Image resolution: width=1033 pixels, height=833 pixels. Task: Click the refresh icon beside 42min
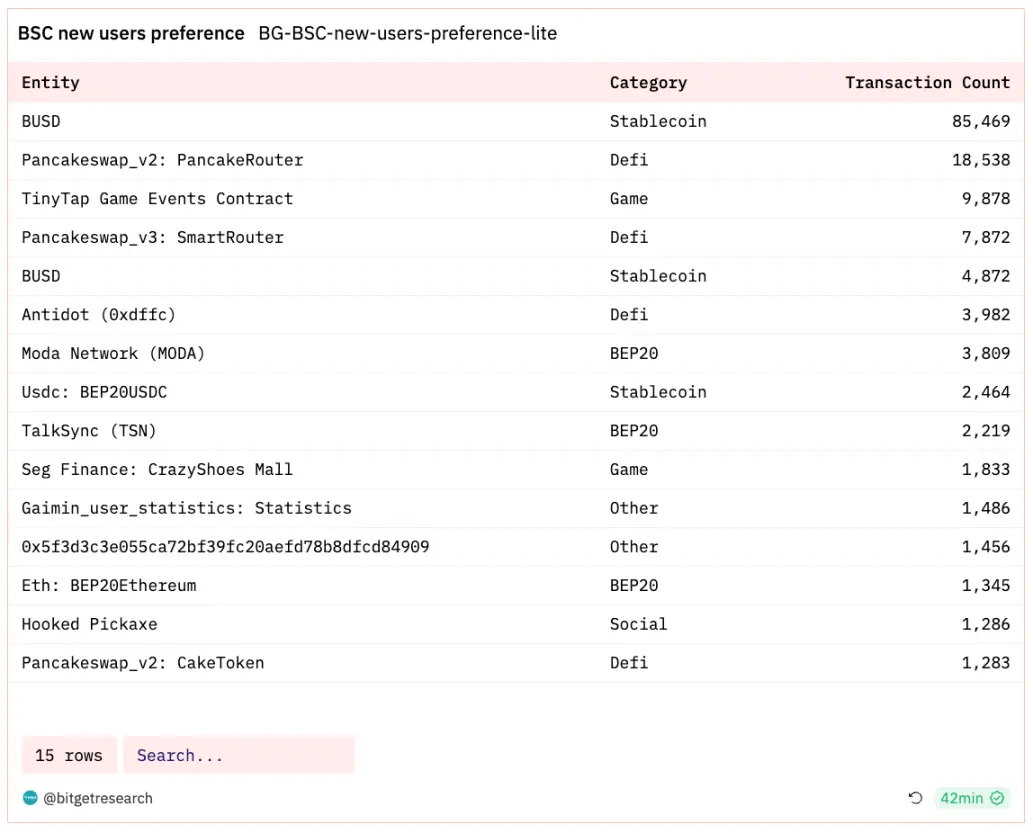[915, 798]
